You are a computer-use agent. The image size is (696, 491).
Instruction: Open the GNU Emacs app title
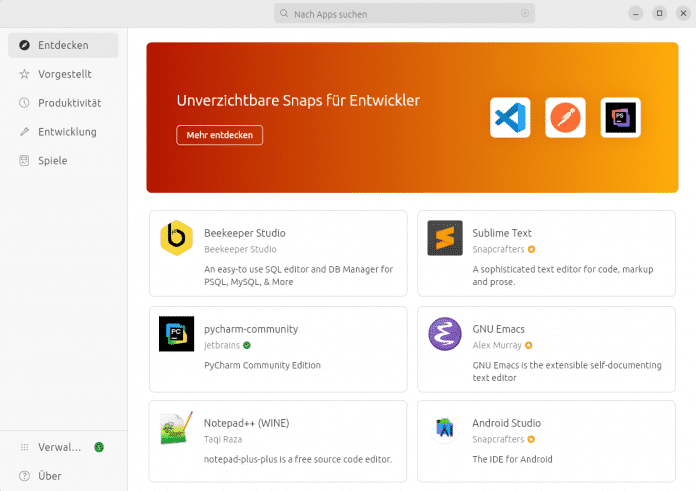tap(498, 329)
